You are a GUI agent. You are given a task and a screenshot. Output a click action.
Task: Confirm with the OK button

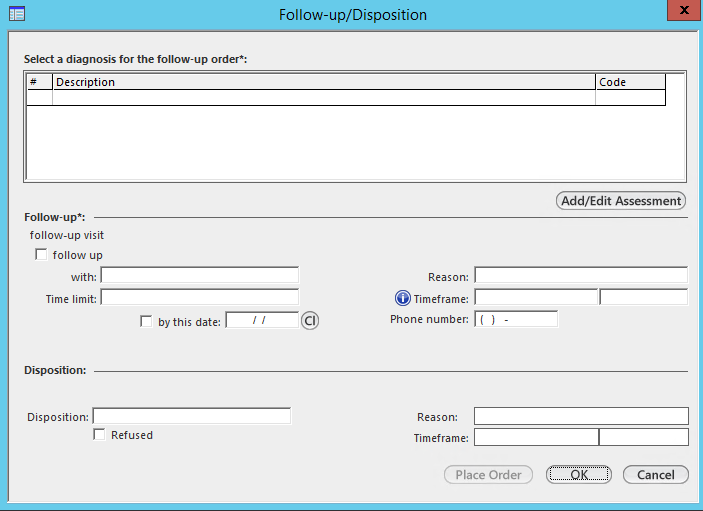point(579,475)
